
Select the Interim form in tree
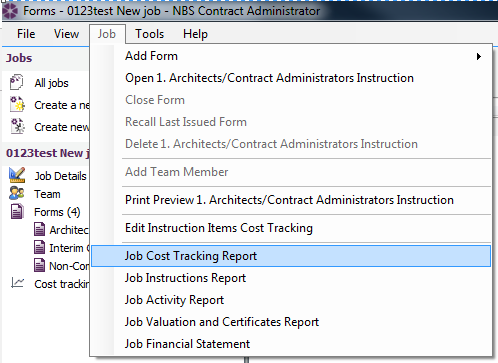tap(69, 248)
